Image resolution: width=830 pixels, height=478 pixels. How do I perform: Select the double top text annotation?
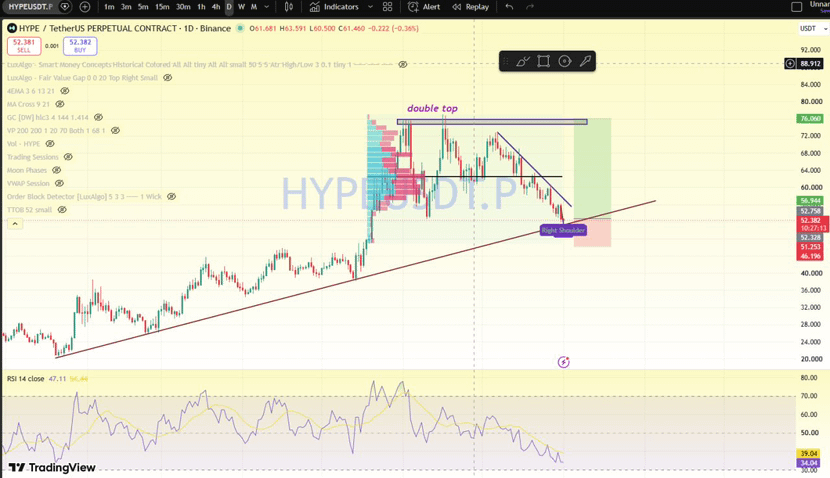432,109
